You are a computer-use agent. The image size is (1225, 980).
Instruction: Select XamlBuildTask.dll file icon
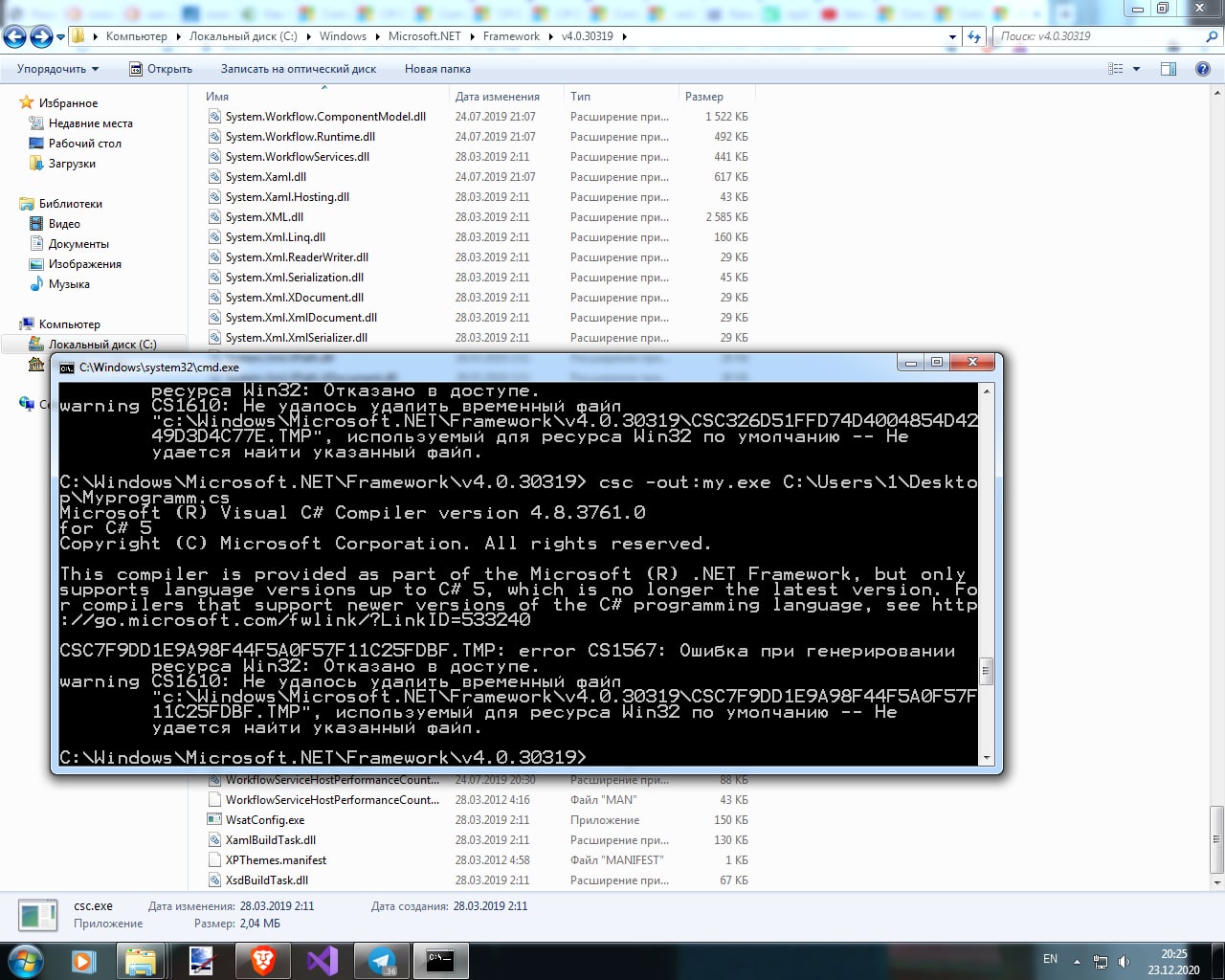[x=215, y=840]
